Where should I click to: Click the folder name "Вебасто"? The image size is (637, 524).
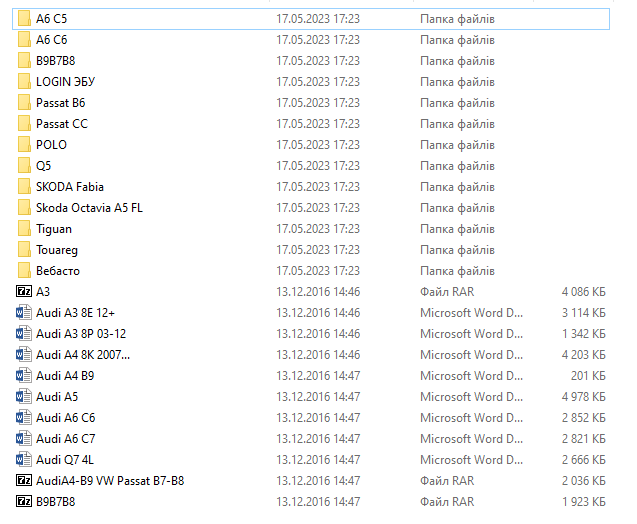pos(58,271)
